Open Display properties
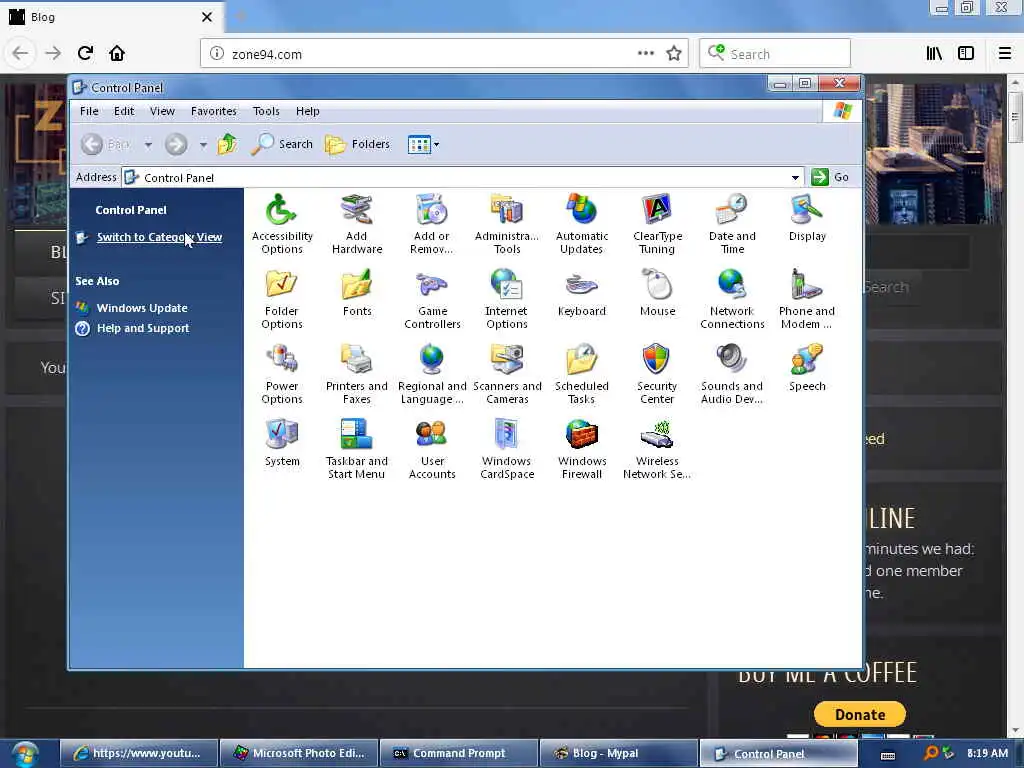The image size is (1024, 768). click(x=807, y=217)
